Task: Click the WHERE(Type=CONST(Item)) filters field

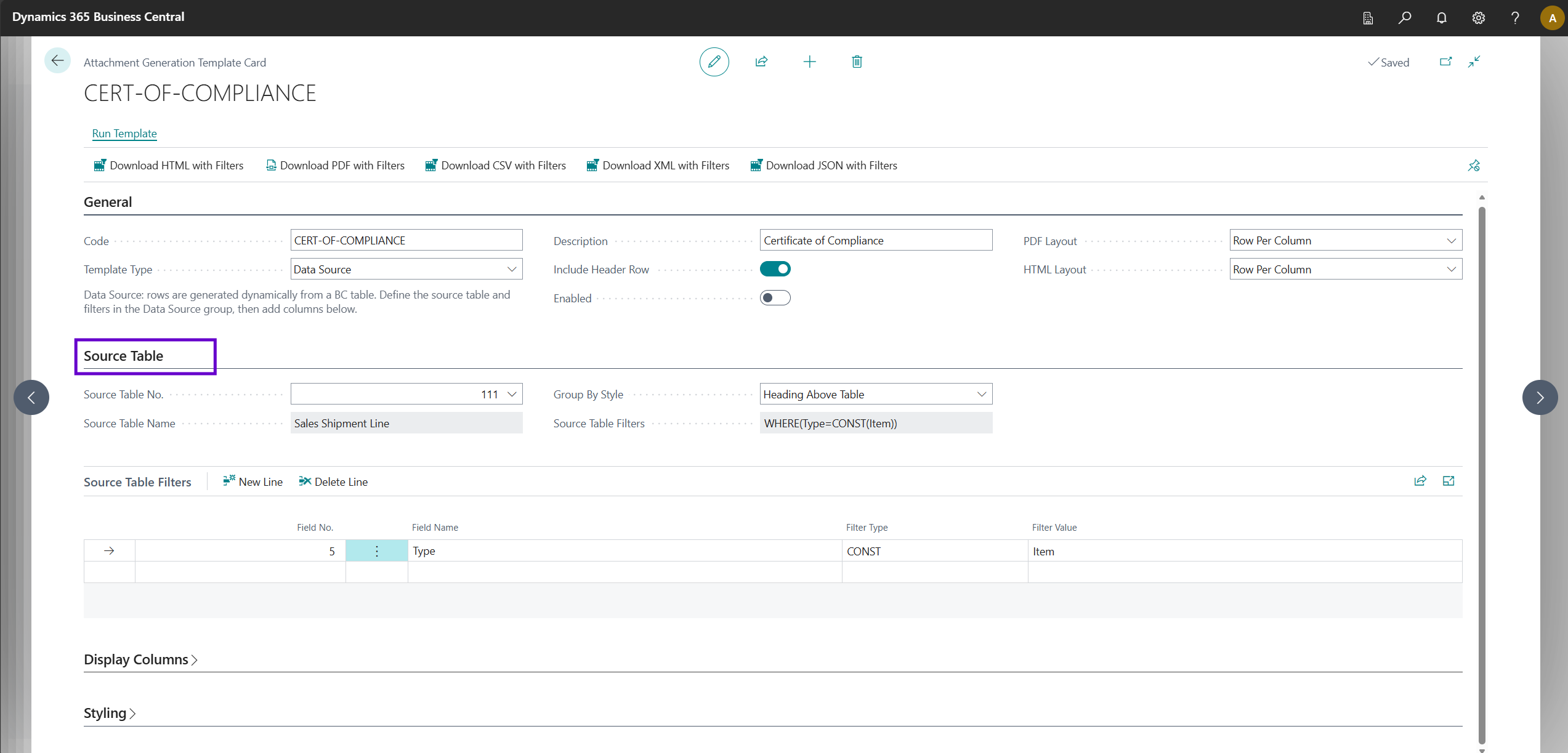Action: (x=876, y=423)
